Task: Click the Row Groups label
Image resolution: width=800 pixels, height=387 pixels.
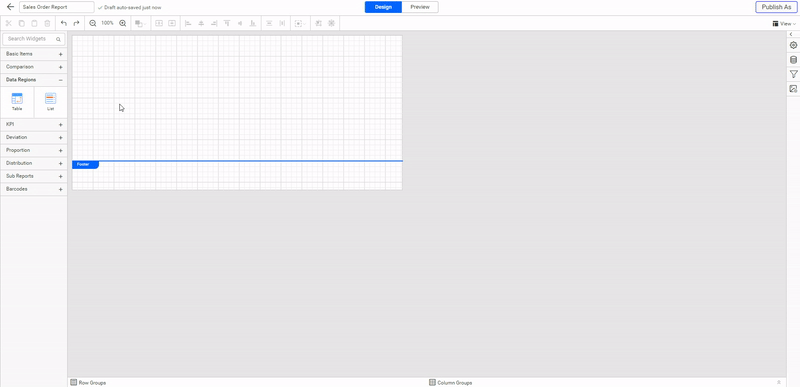Action: pos(92,382)
